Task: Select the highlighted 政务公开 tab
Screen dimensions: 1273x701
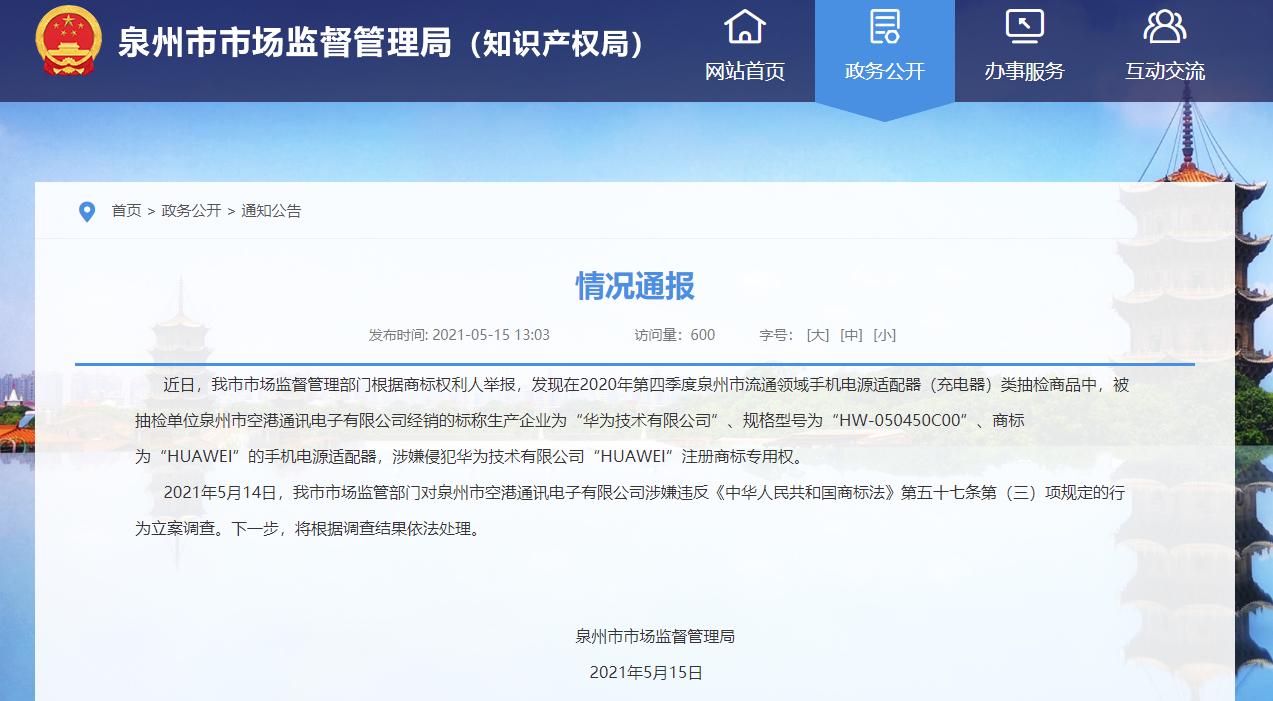Action: click(x=884, y=70)
